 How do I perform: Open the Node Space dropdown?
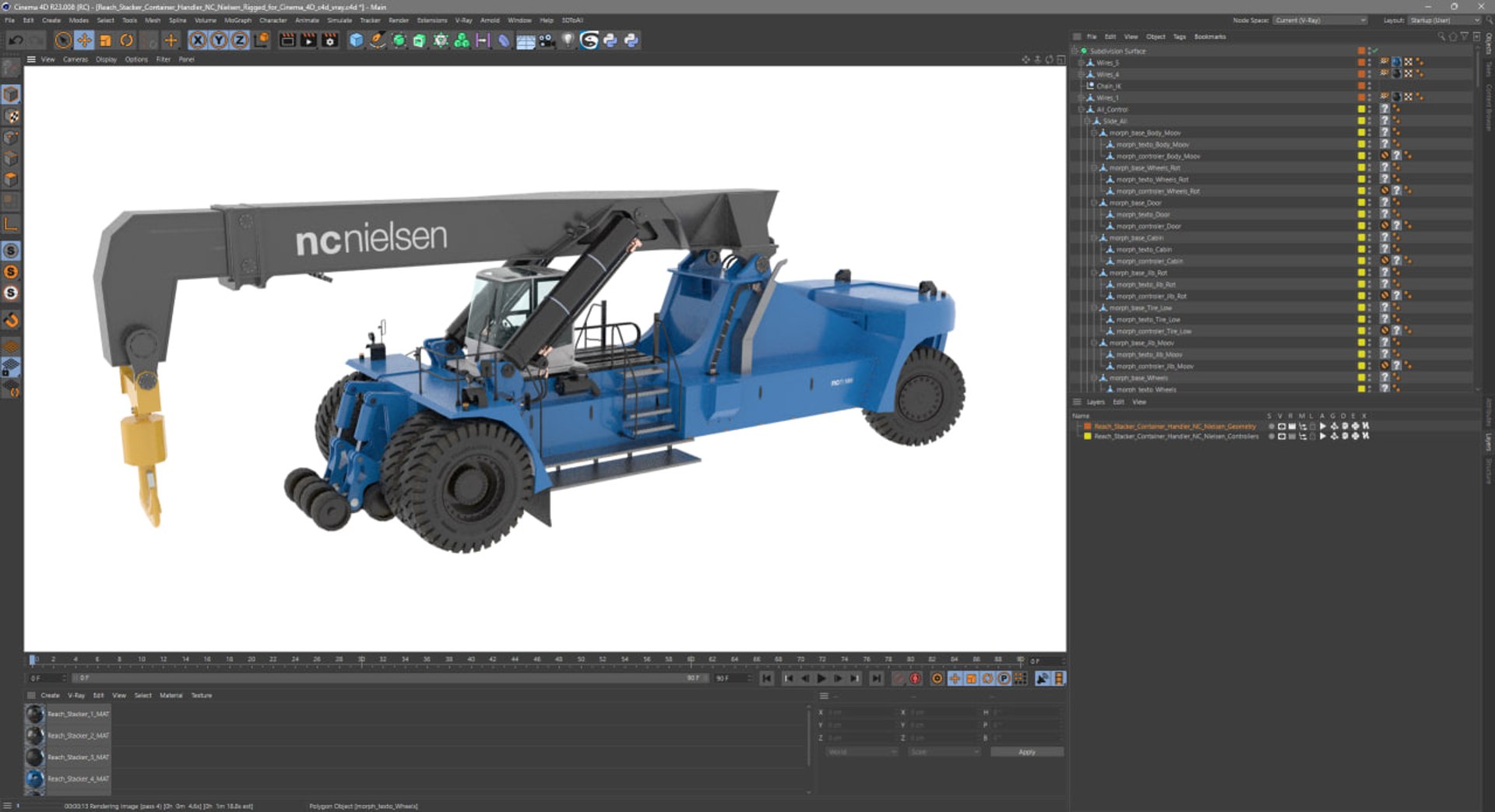click(1320, 20)
